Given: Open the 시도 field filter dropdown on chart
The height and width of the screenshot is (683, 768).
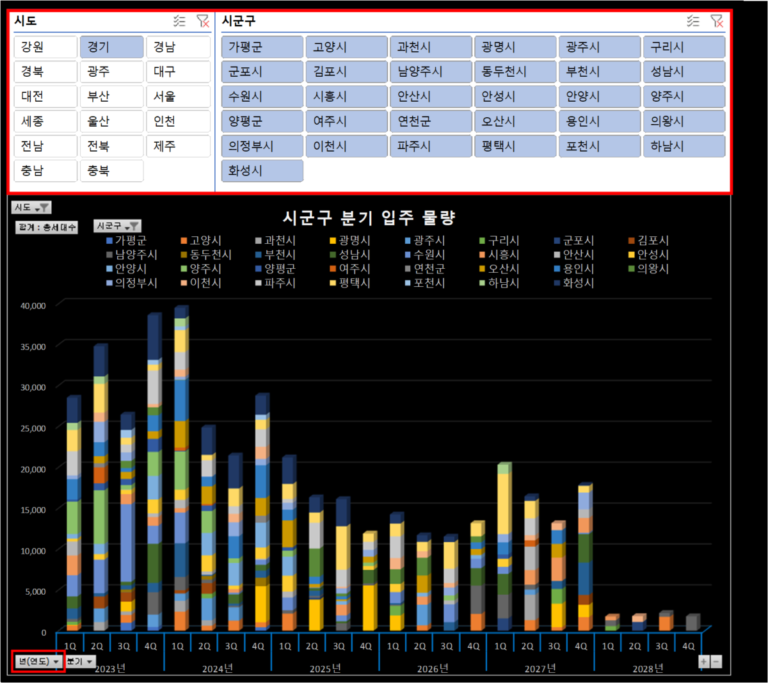Looking at the screenshot, I should pos(31,207).
